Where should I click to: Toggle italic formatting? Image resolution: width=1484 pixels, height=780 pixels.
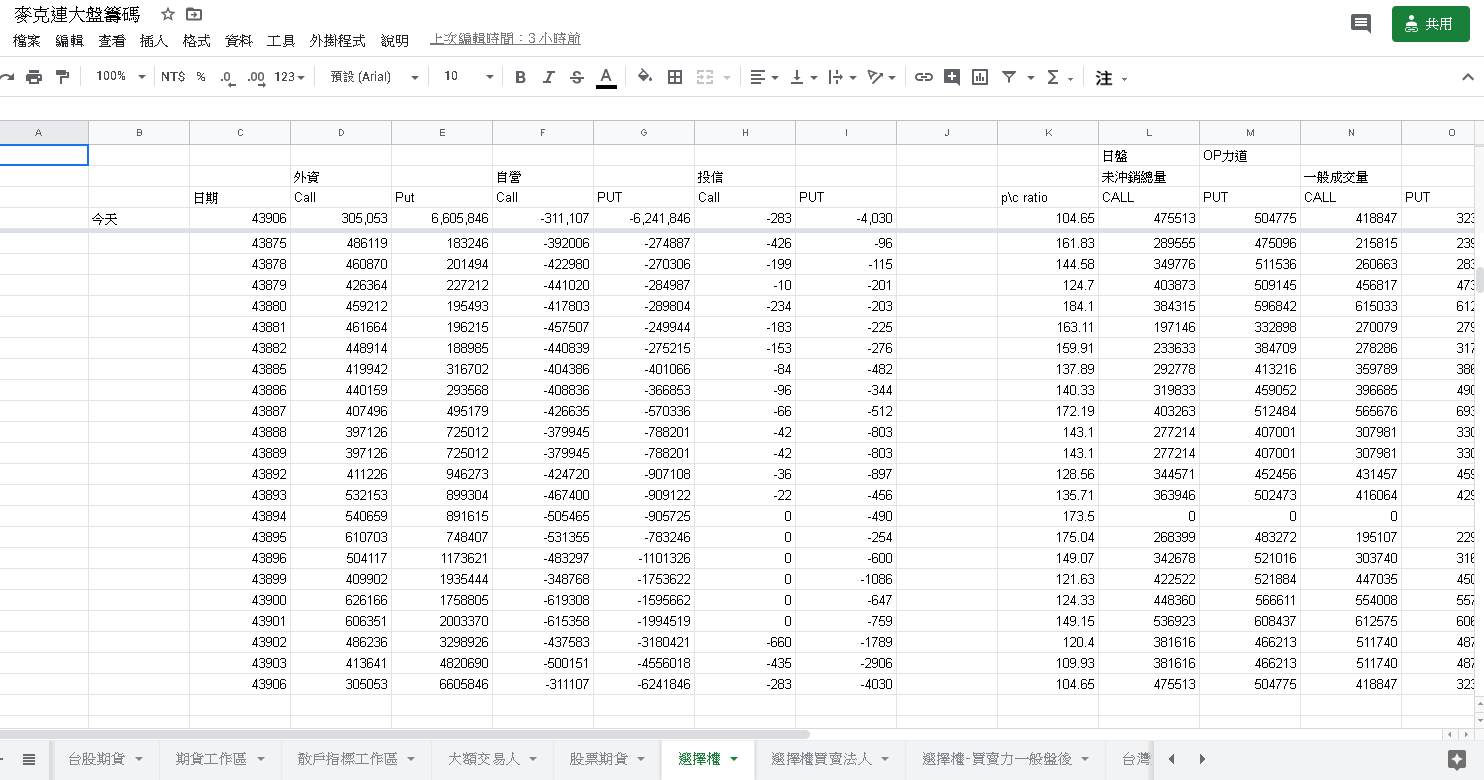pos(548,77)
